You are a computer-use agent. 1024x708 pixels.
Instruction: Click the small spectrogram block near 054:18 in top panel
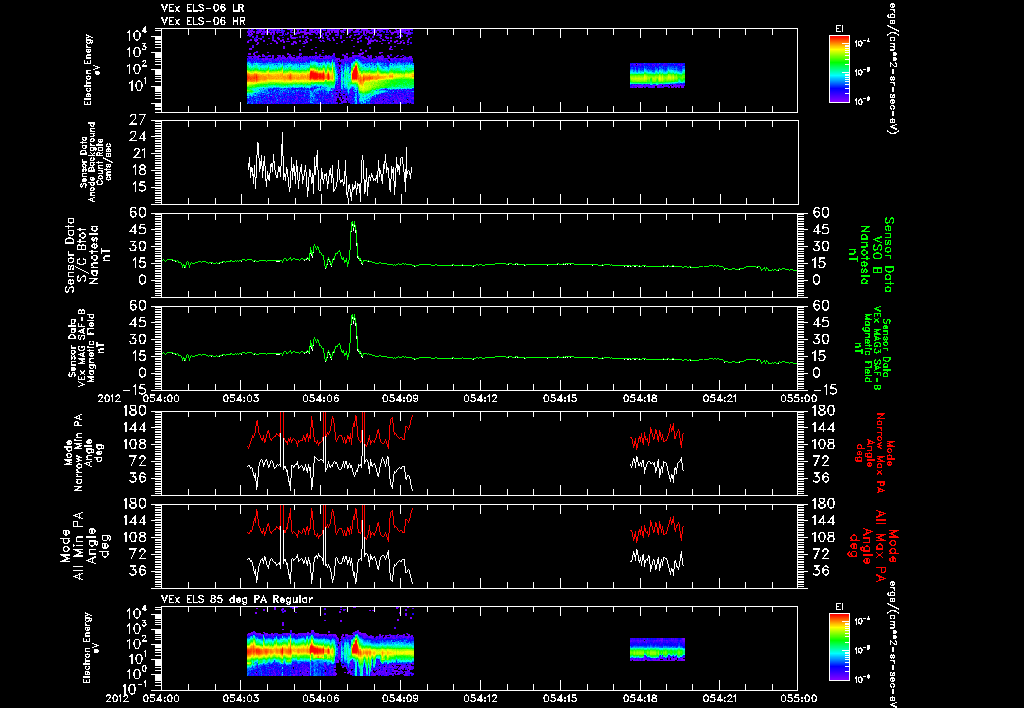(x=657, y=75)
